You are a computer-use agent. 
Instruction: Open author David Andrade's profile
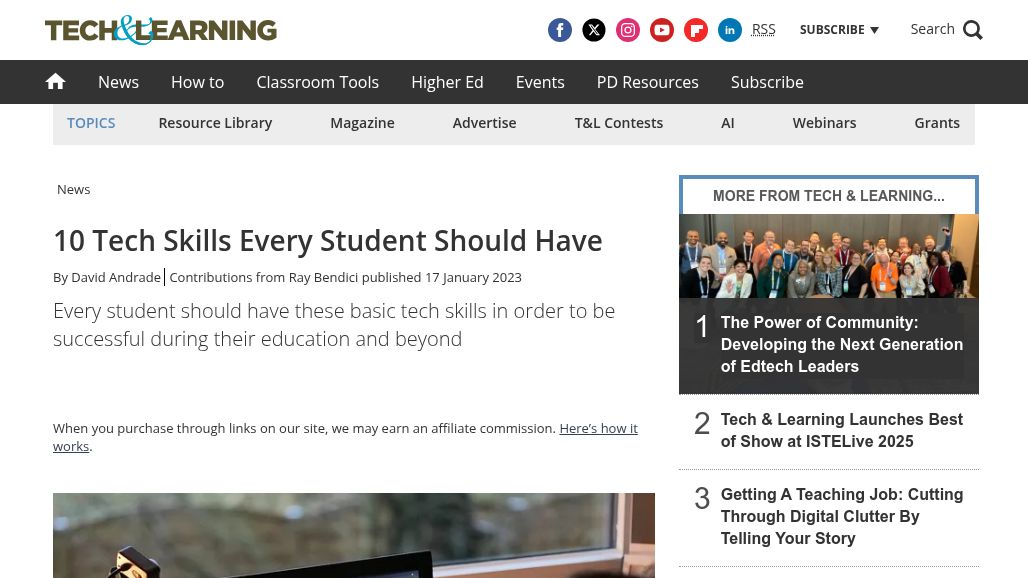[116, 277]
